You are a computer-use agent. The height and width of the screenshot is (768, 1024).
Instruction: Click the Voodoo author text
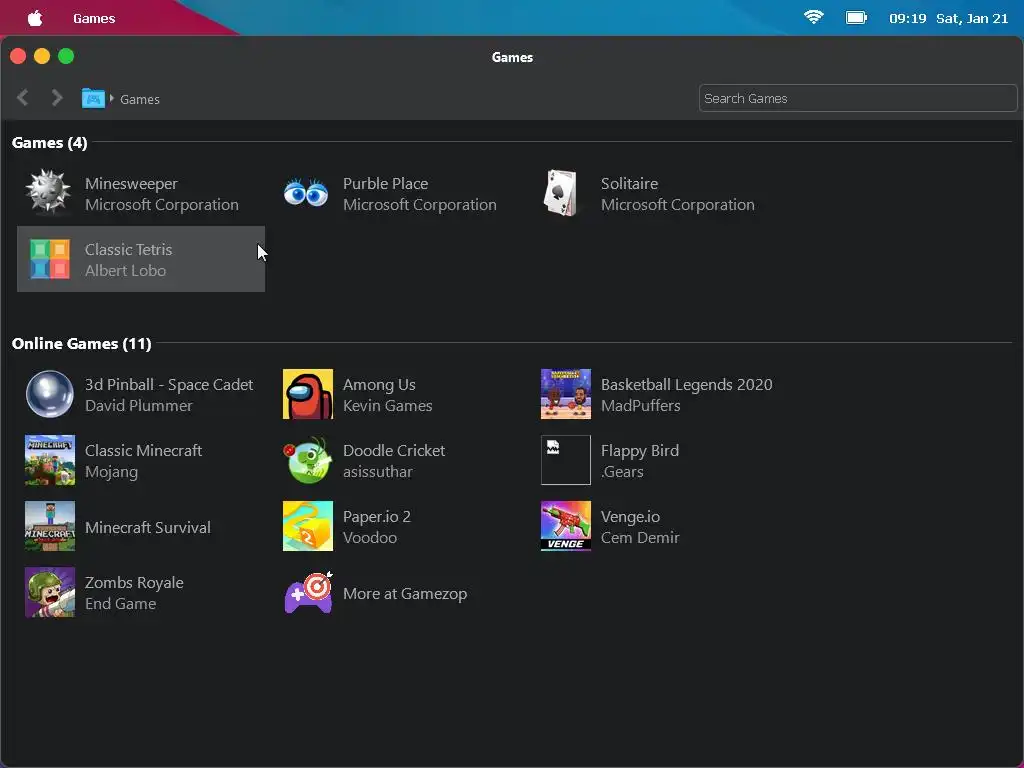pyautogui.click(x=370, y=537)
